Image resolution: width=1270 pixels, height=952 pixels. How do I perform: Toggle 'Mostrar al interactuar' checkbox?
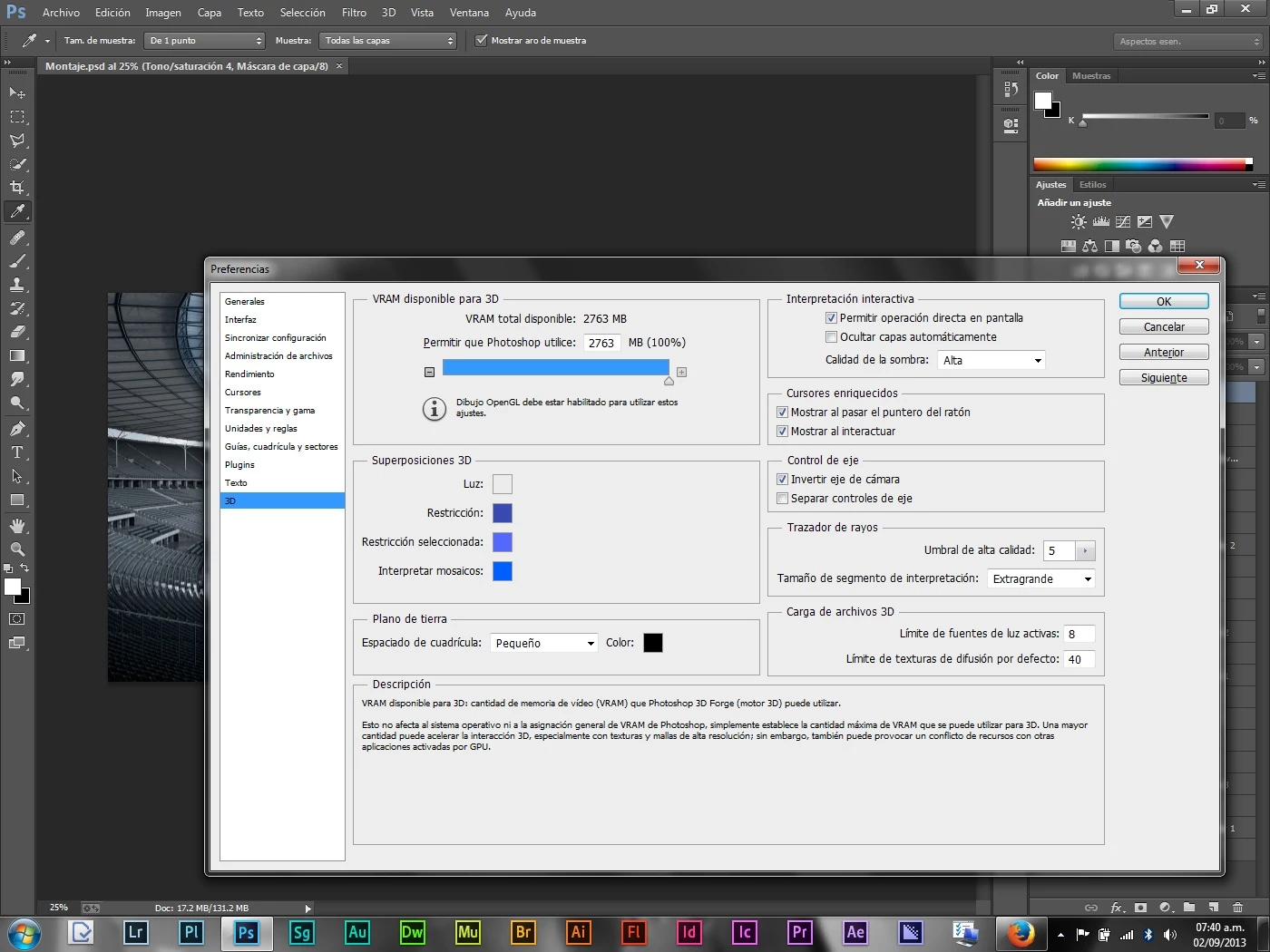click(x=782, y=432)
